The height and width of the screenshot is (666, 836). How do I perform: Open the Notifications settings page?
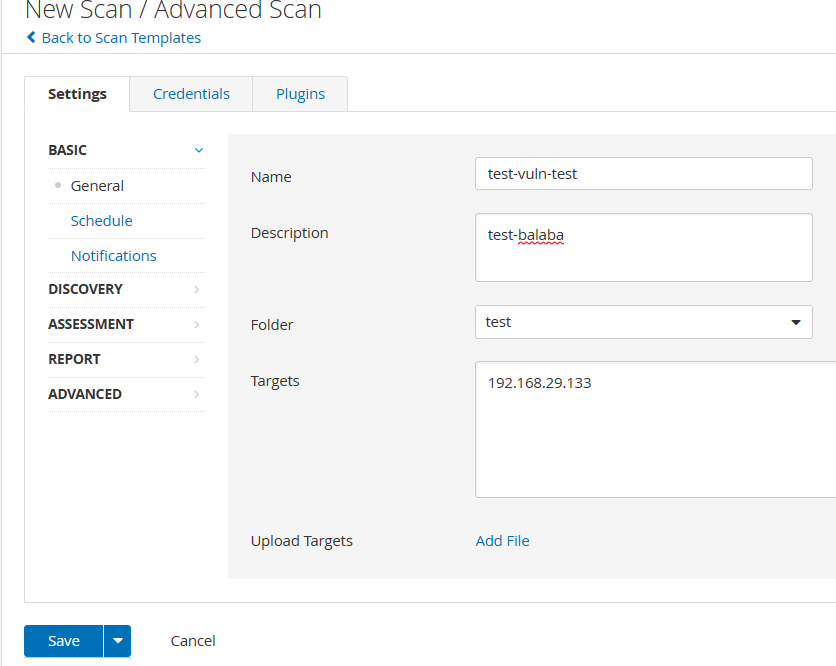113,256
